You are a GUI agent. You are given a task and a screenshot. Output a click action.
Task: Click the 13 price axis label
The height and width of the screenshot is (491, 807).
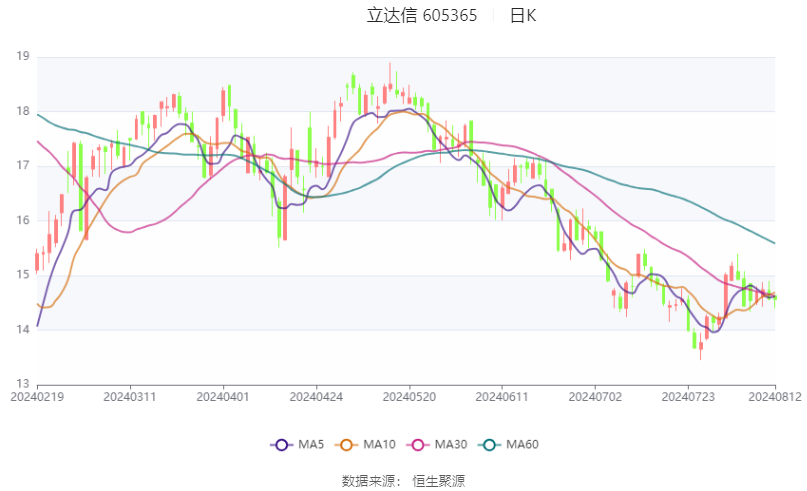[23, 384]
